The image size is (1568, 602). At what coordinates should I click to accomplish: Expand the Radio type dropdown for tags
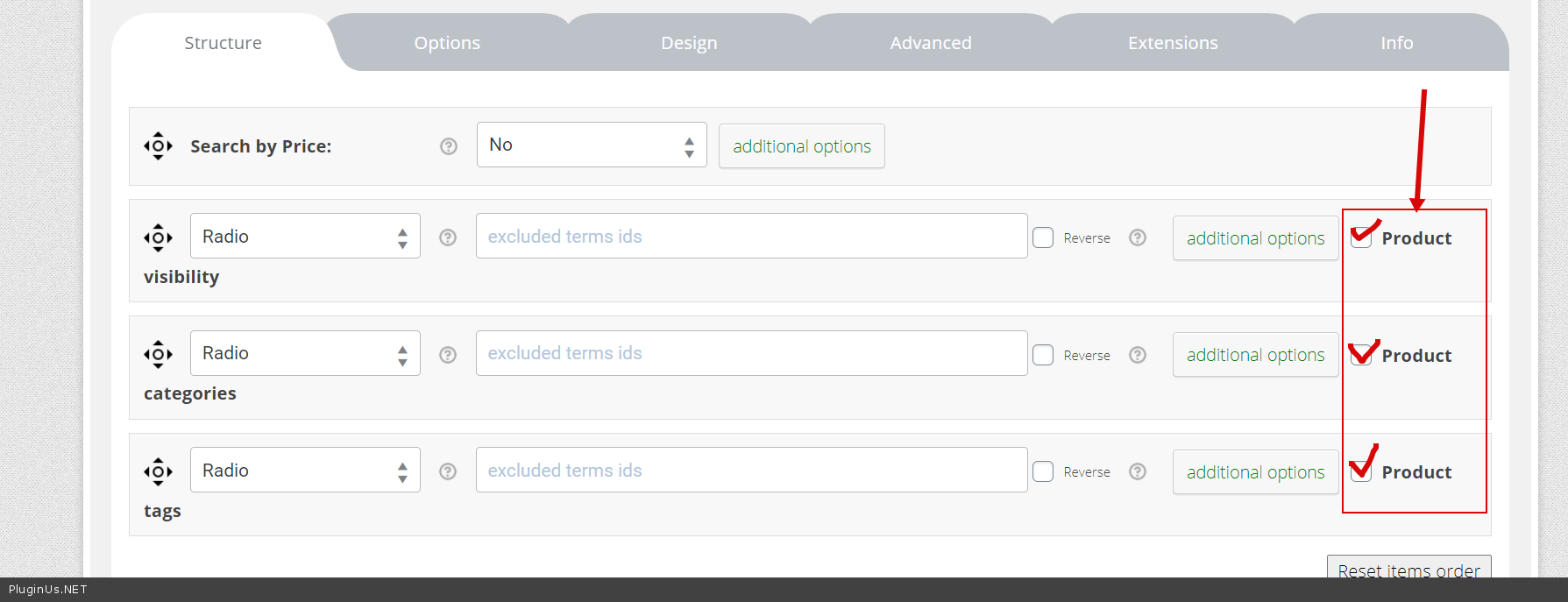point(305,471)
